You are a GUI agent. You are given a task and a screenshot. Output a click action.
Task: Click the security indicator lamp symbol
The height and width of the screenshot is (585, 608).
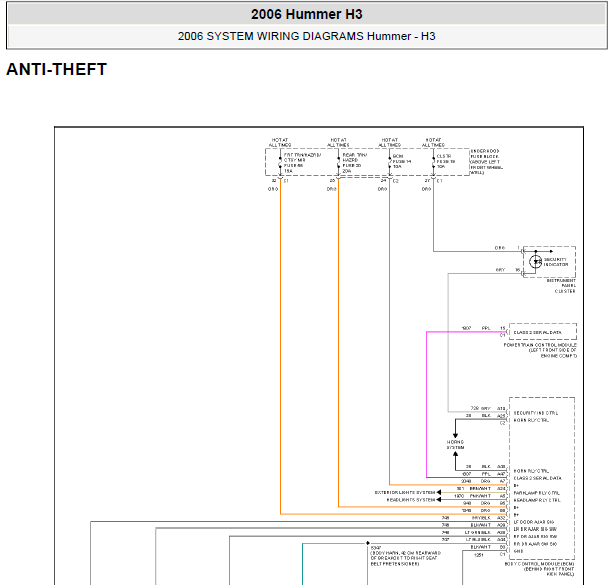[535, 261]
